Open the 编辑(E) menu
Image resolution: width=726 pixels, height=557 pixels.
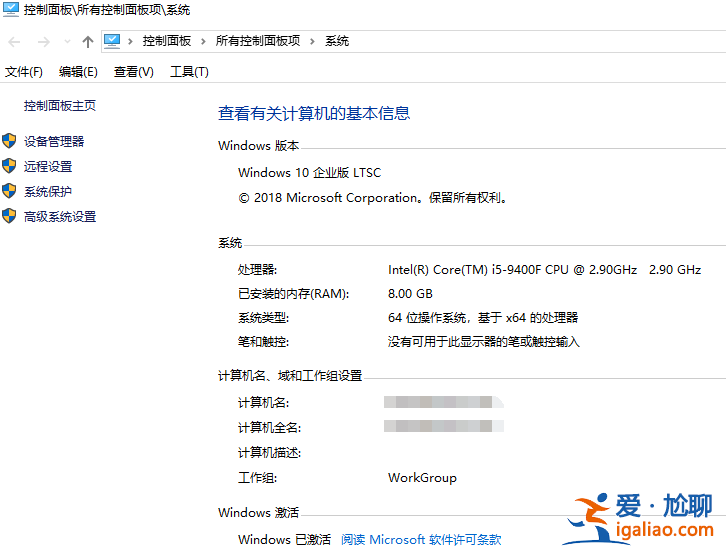tap(78, 72)
